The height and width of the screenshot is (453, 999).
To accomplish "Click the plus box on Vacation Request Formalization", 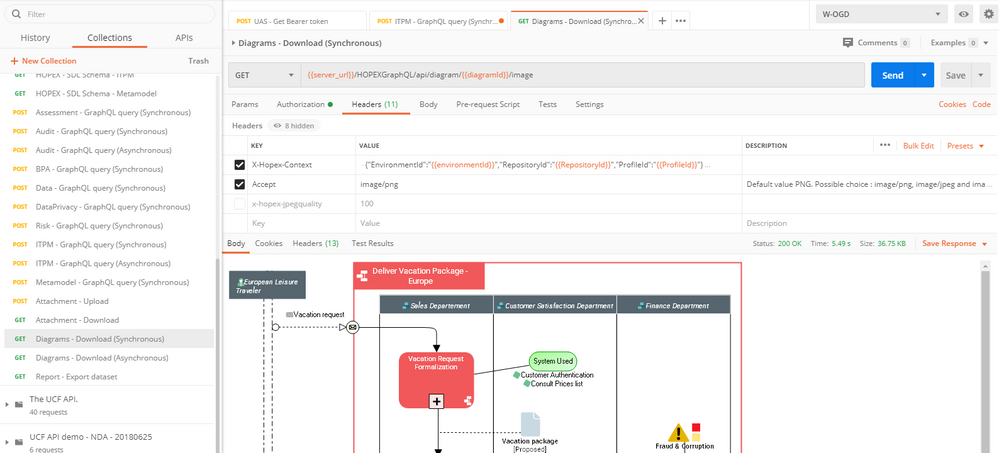I will pyautogui.click(x=436, y=401).
